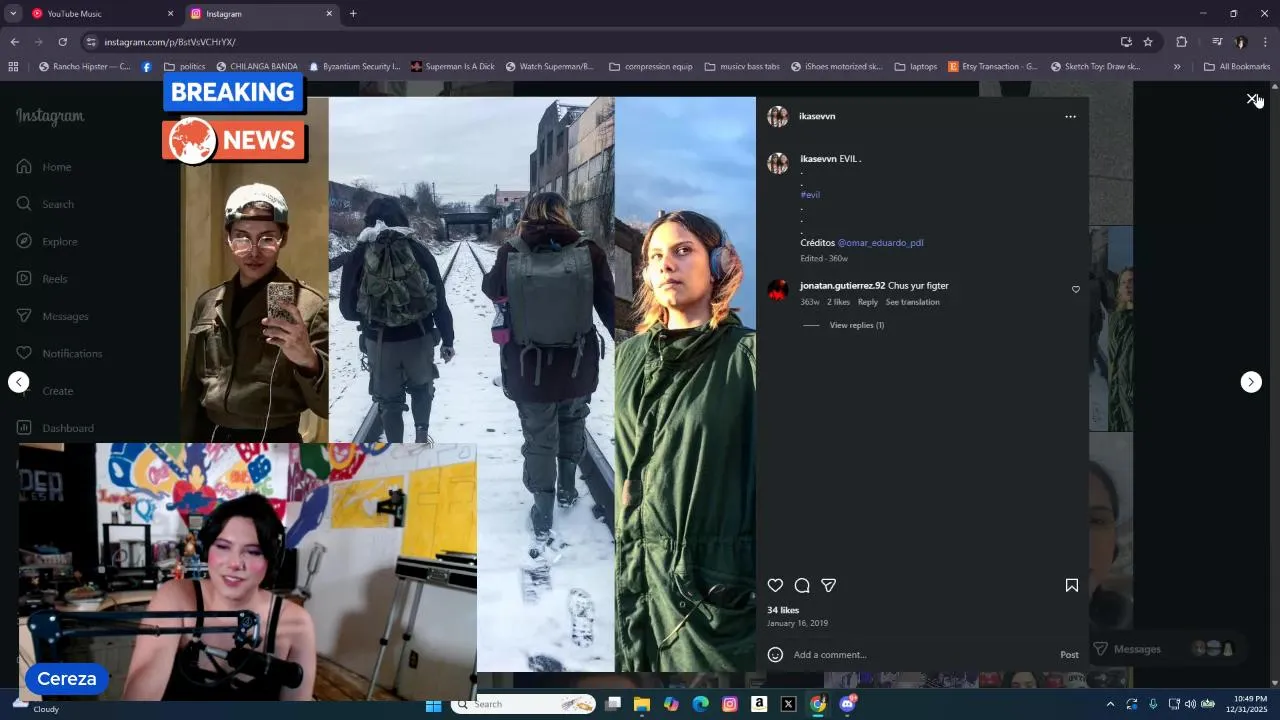Open Discord from the taskbar
Screen dimensions: 1280x720
coord(848,704)
